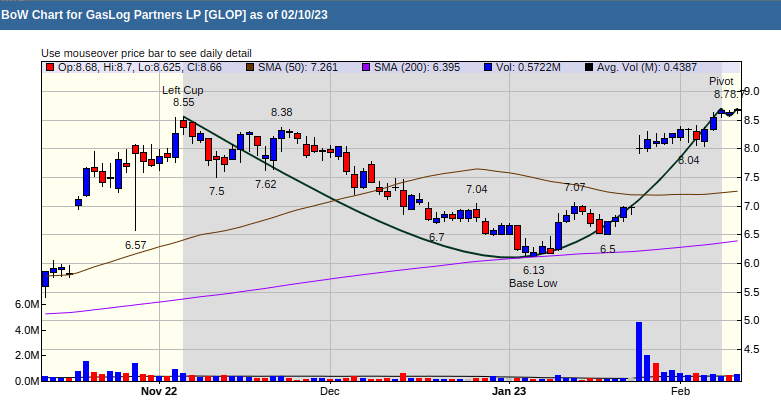The image size is (781, 411).
Task: Click the 7.62 price label
Action: pos(265,184)
